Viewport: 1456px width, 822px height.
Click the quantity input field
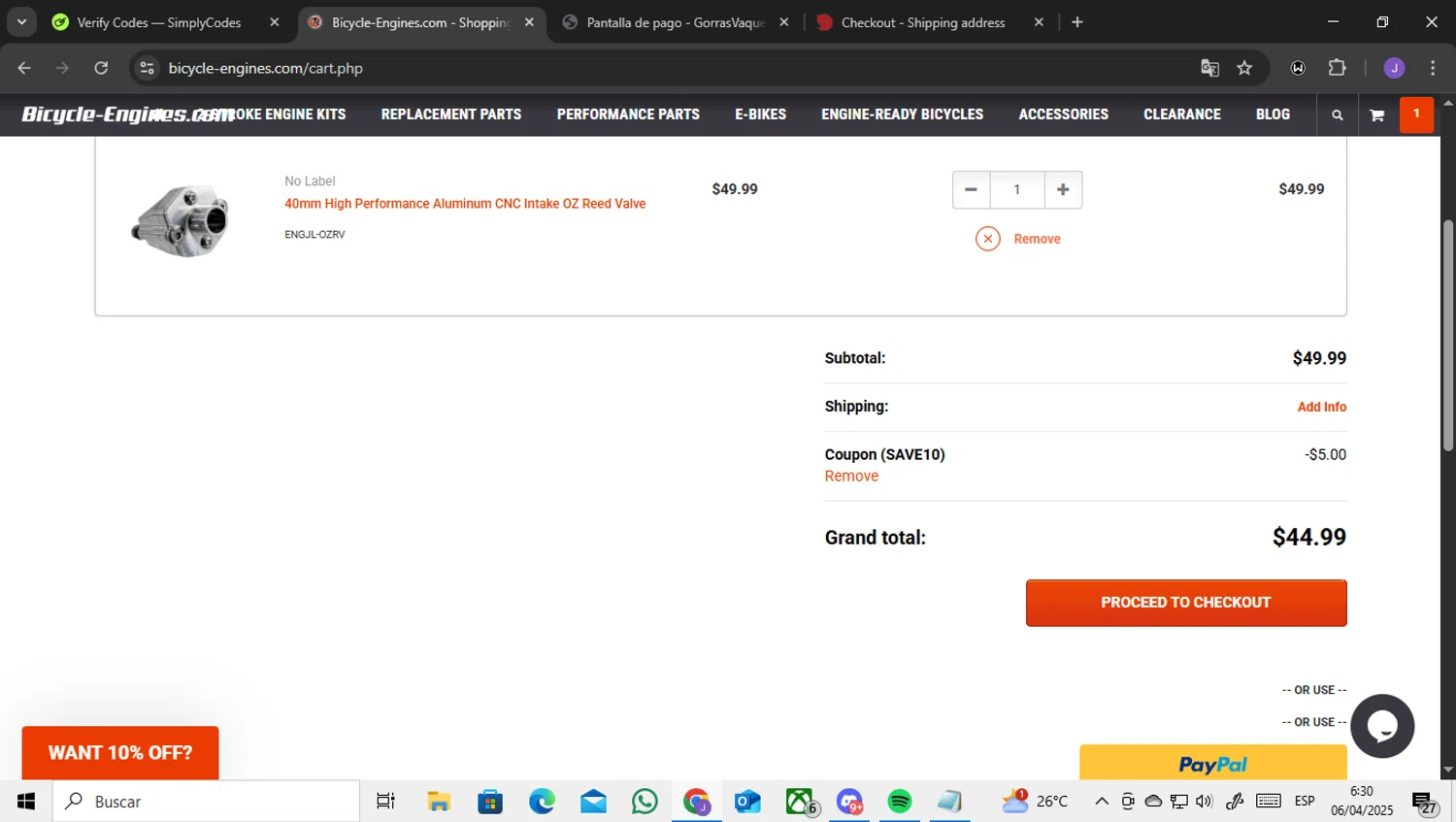(1017, 189)
